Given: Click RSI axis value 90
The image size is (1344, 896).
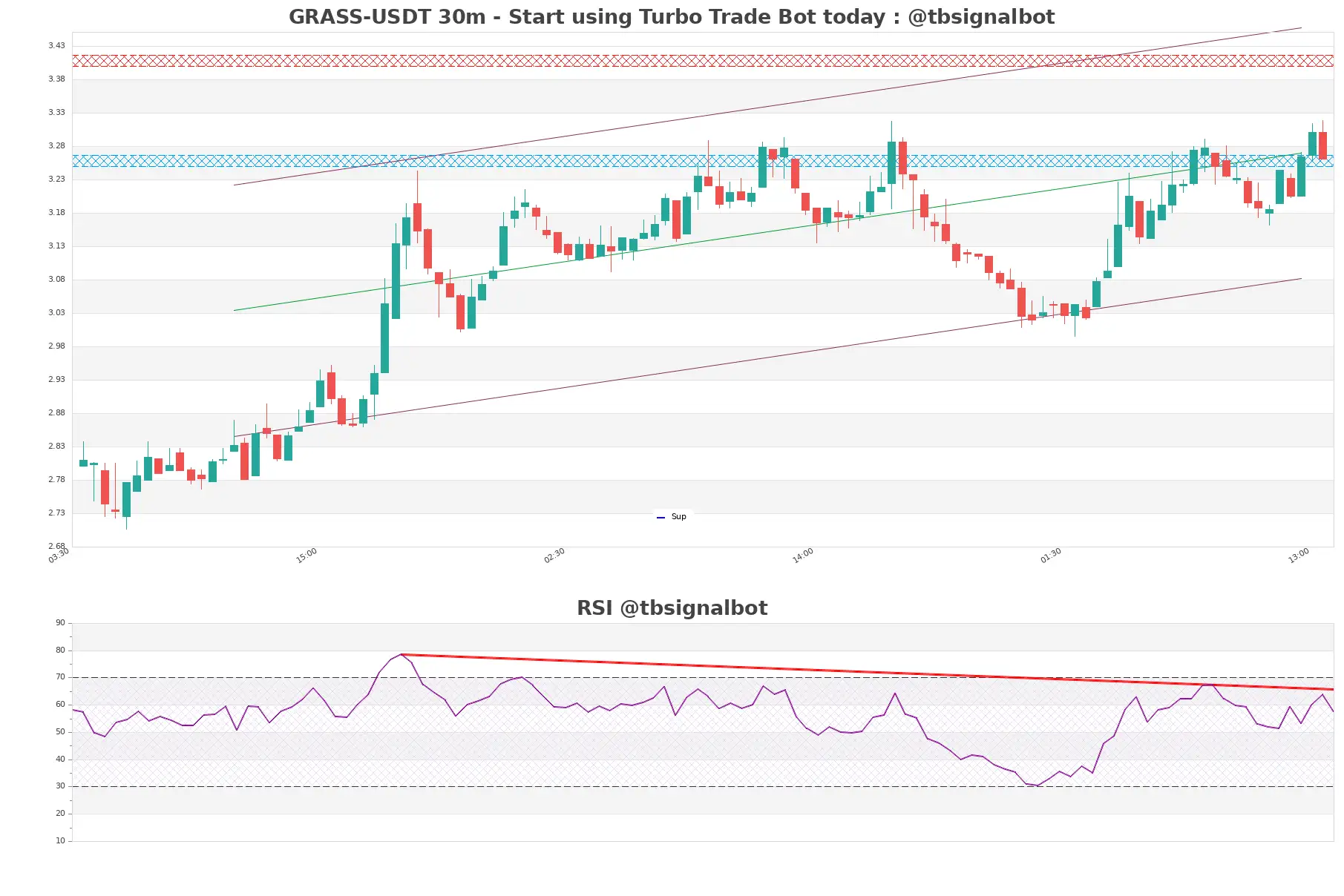Looking at the screenshot, I should 60,623.
